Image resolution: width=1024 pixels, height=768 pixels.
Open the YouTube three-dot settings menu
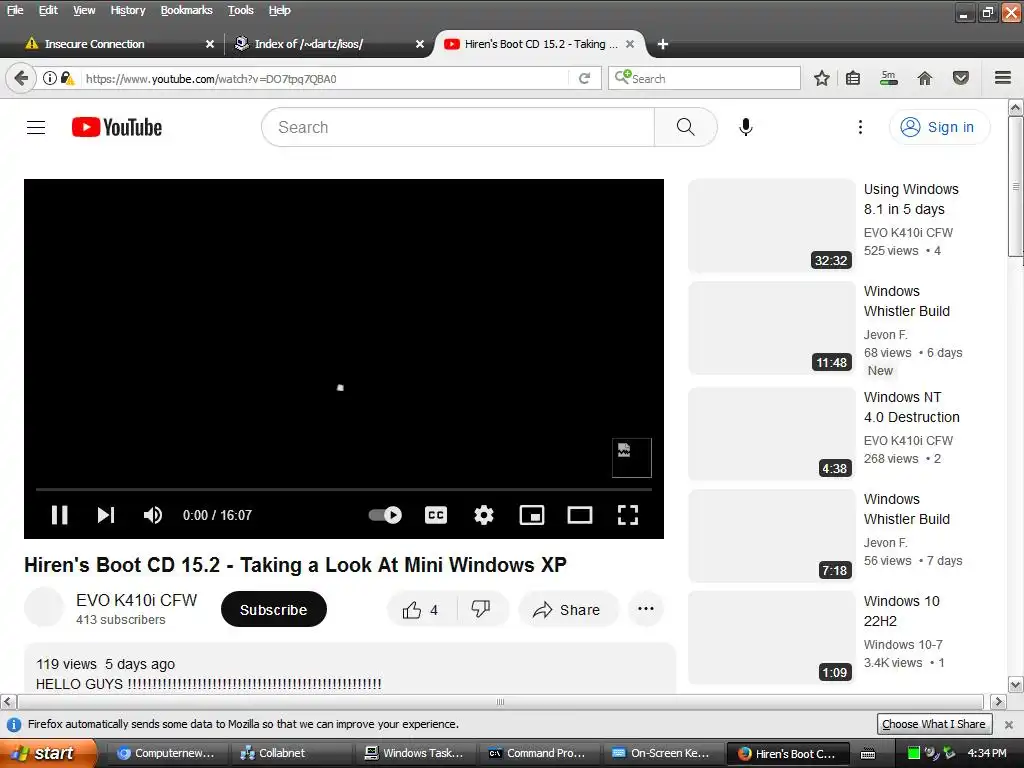[x=860, y=127]
